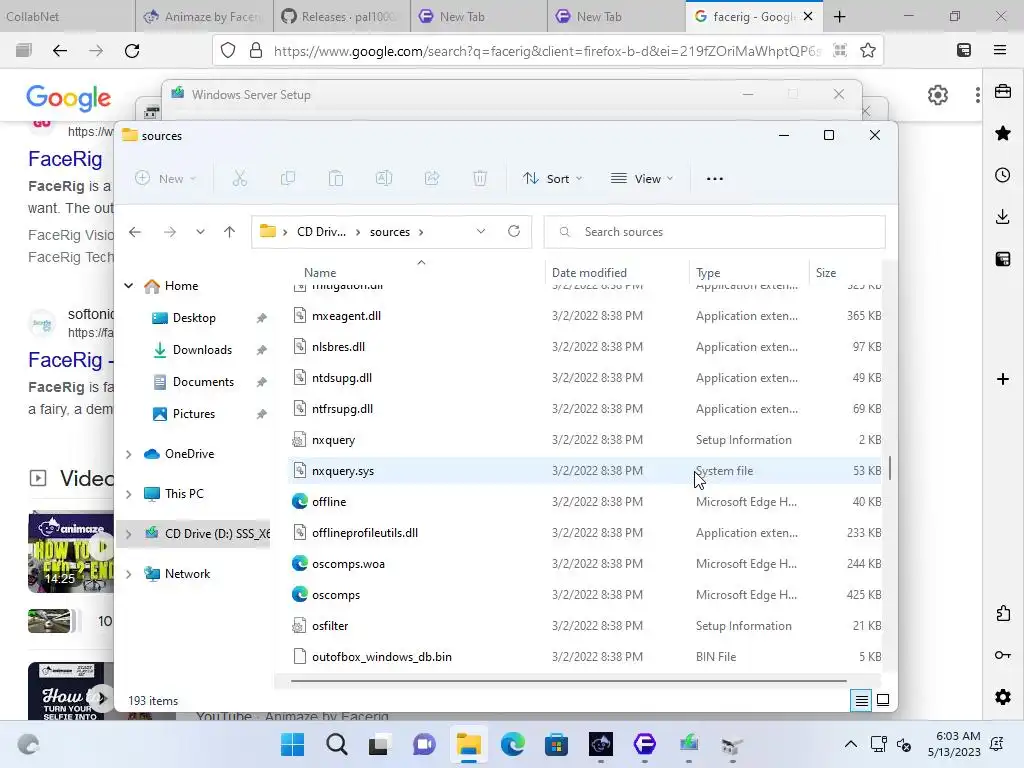Reload the page in Firefox
1024x768 pixels.
pos(132,50)
